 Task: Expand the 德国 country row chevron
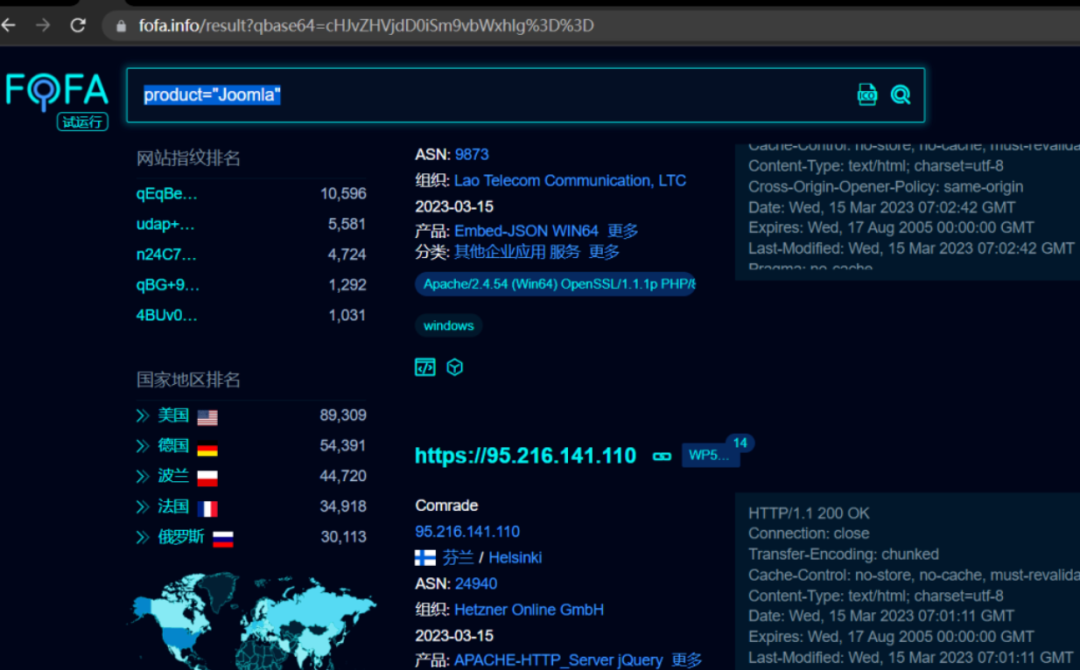143,446
